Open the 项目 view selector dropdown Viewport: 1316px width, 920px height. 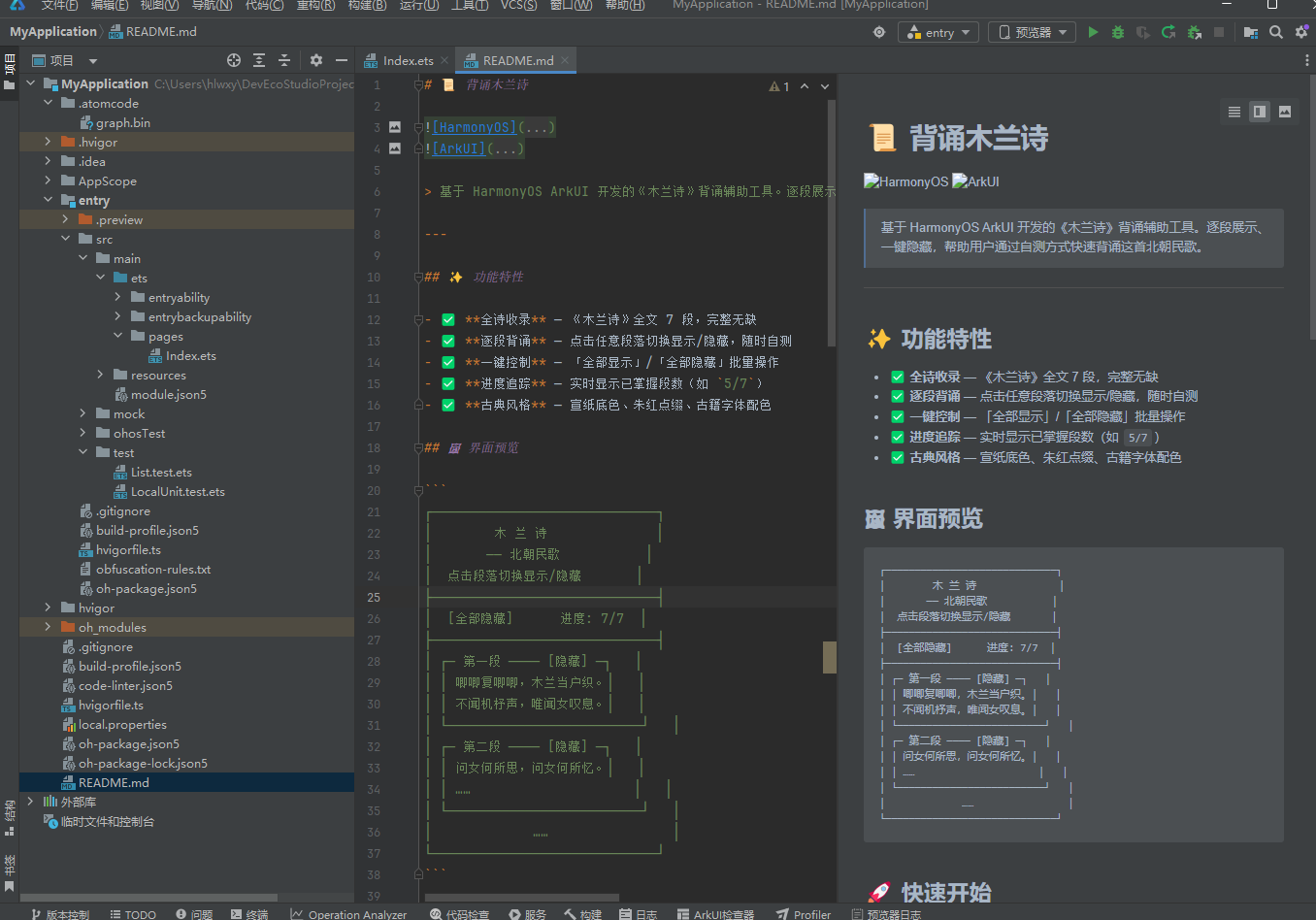click(65, 60)
